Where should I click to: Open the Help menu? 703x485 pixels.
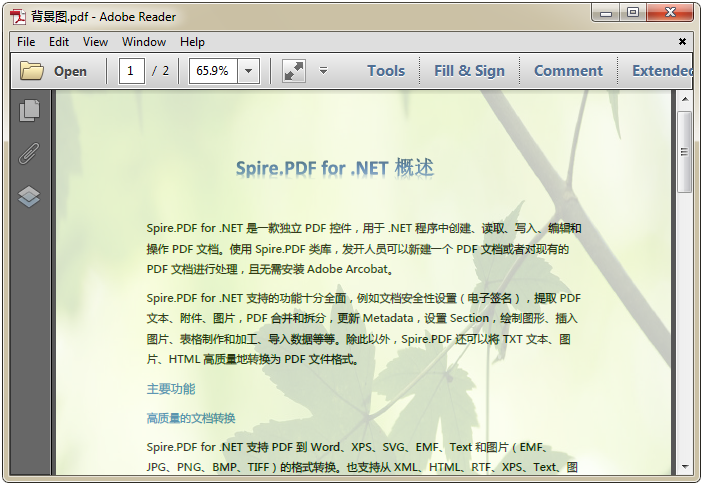192,42
